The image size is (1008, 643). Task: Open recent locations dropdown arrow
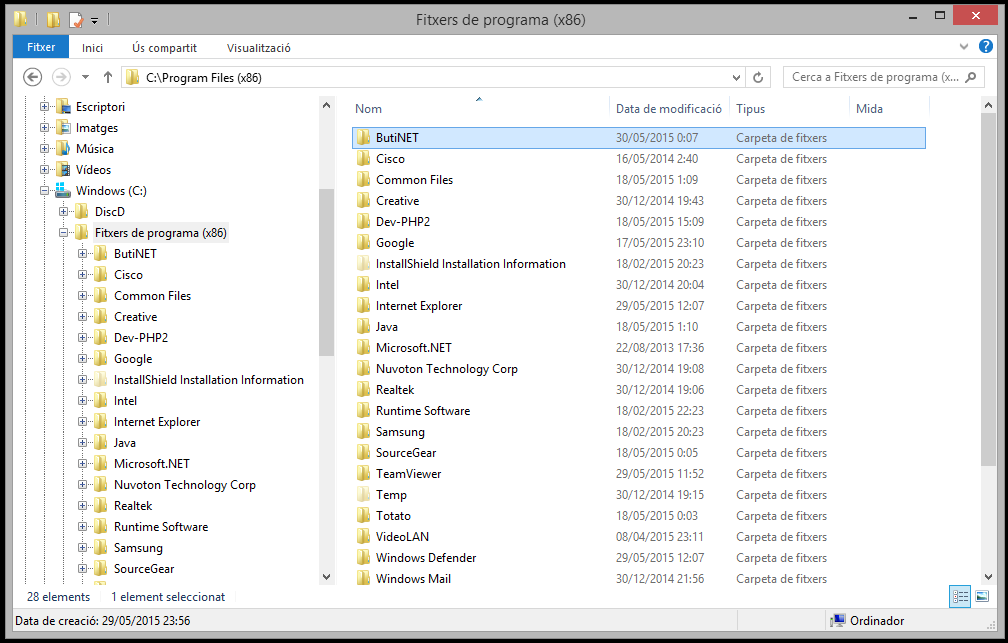coord(85,77)
